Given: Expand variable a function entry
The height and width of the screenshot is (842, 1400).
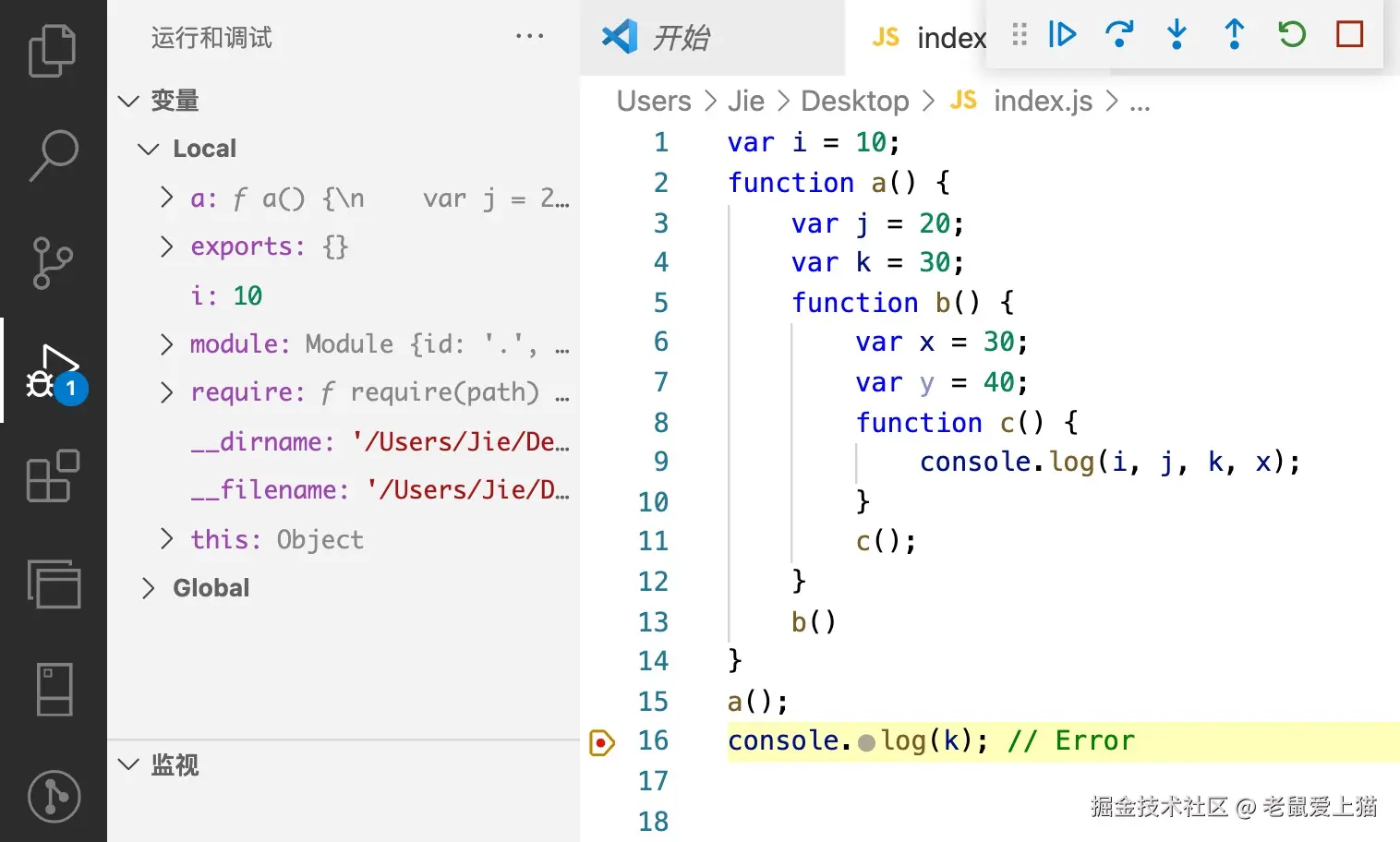Looking at the screenshot, I should [x=166, y=198].
